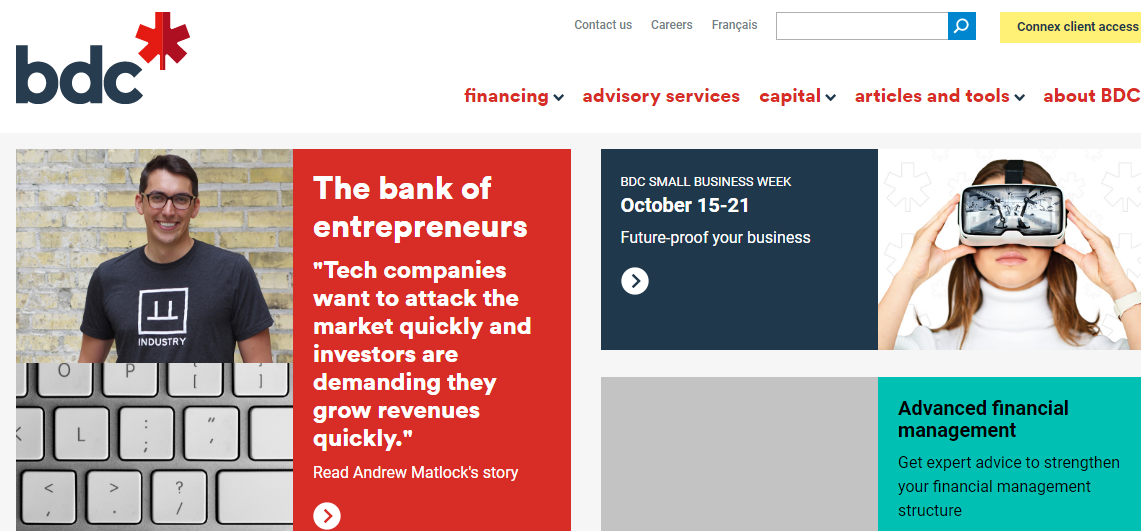This screenshot has width=1141, height=531.
Task: Click the Contact us link
Action: (x=603, y=25)
